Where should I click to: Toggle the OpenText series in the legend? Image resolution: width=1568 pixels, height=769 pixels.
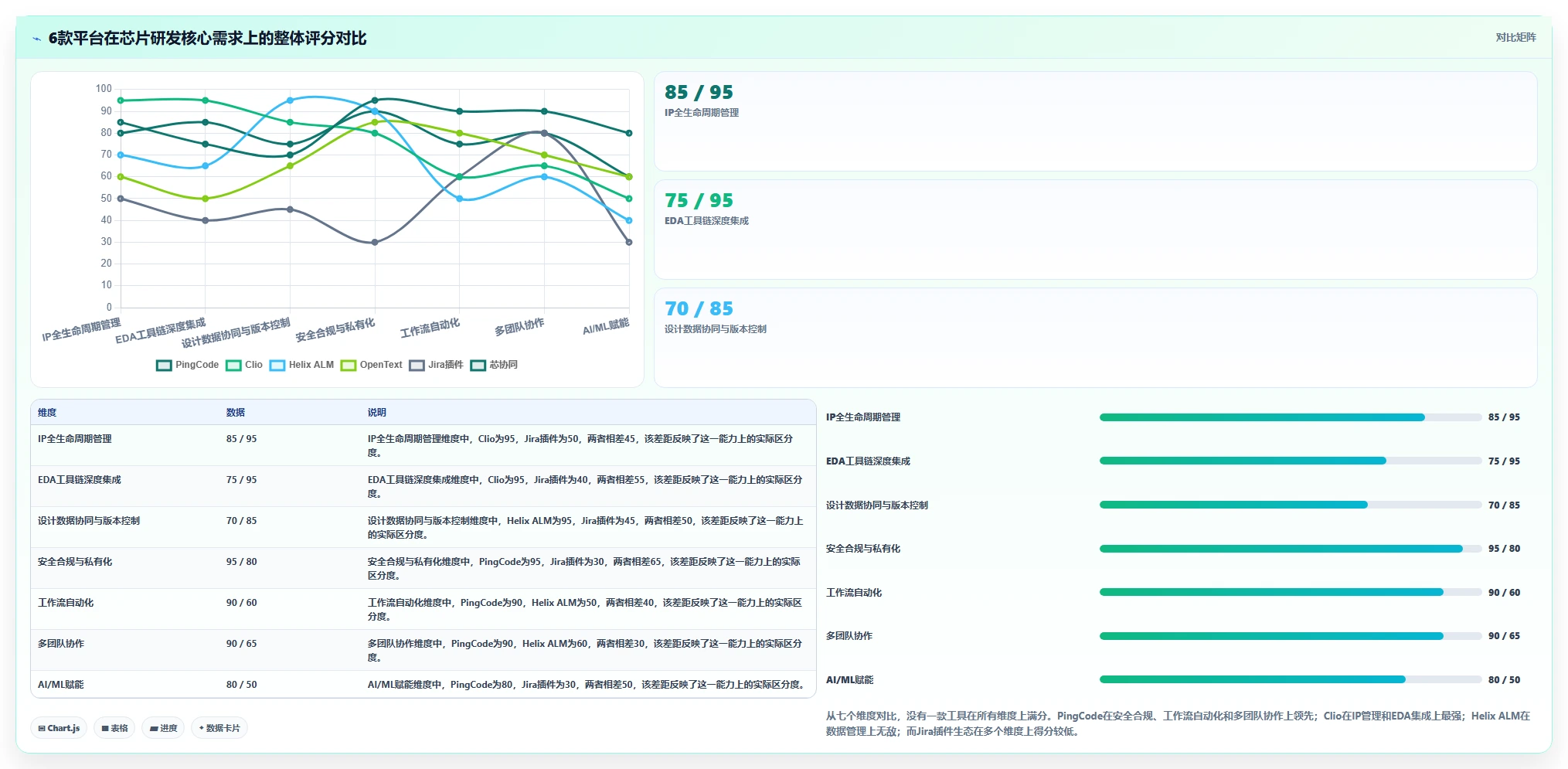click(x=372, y=365)
